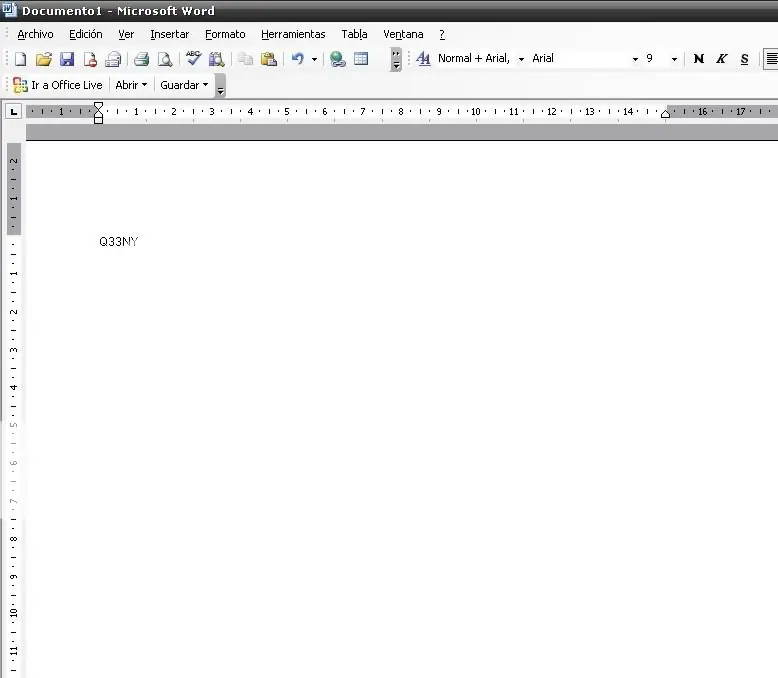778x678 pixels.
Task: Open Styles and Formatting pane
Action: point(423,59)
